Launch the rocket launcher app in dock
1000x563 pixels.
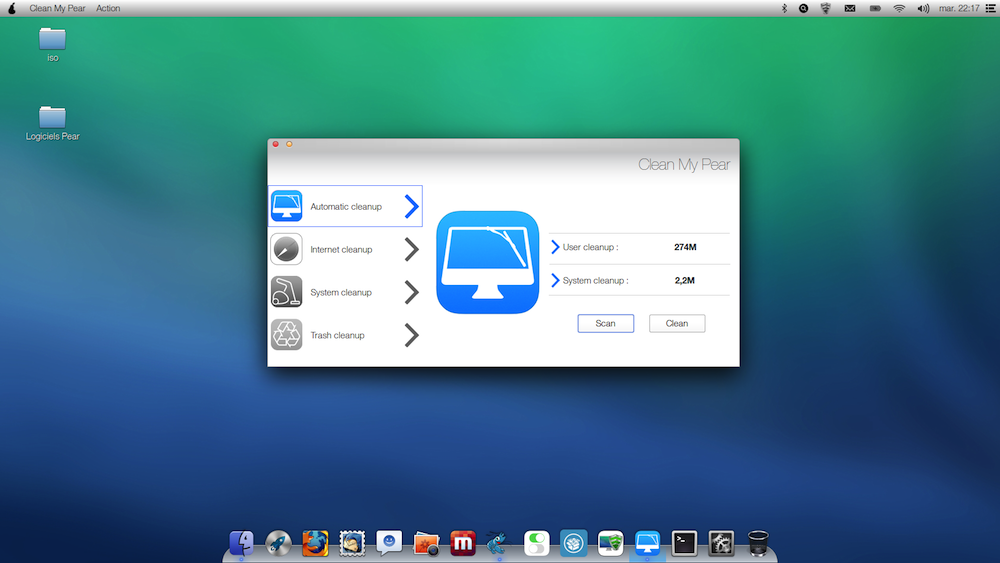tap(278, 543)
